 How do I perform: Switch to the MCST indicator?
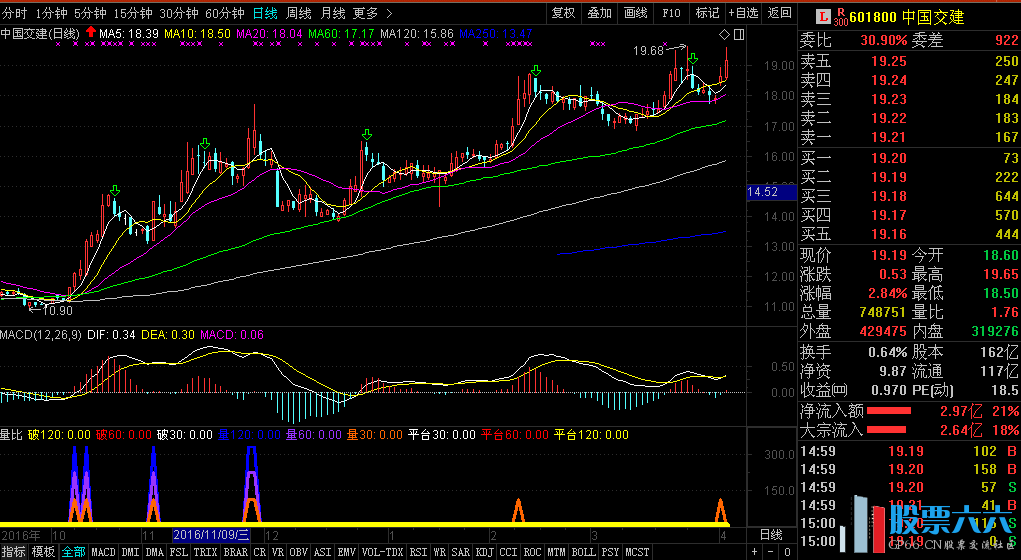click(638, 552)
